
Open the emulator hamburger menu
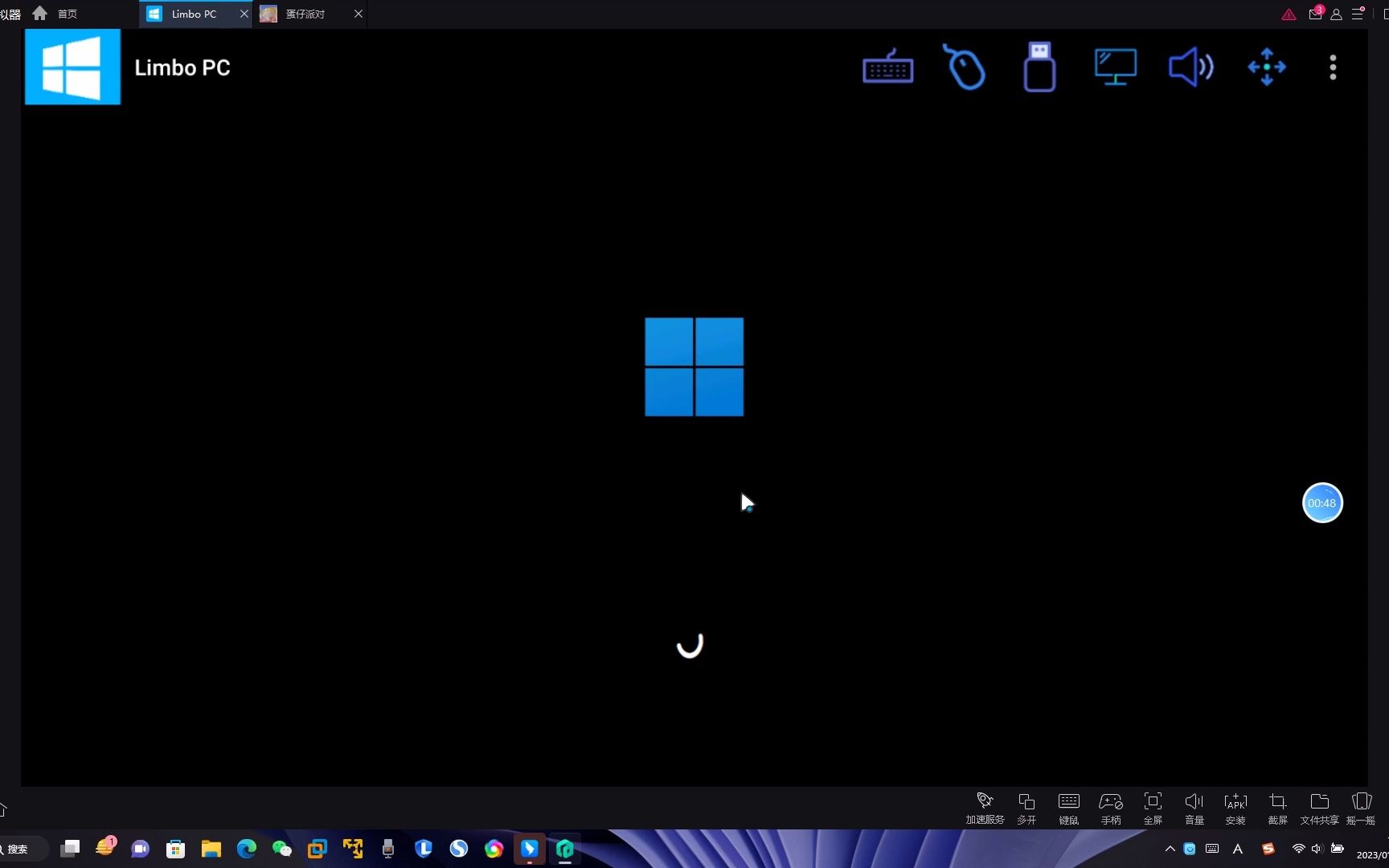click(x=1358, y=14)
